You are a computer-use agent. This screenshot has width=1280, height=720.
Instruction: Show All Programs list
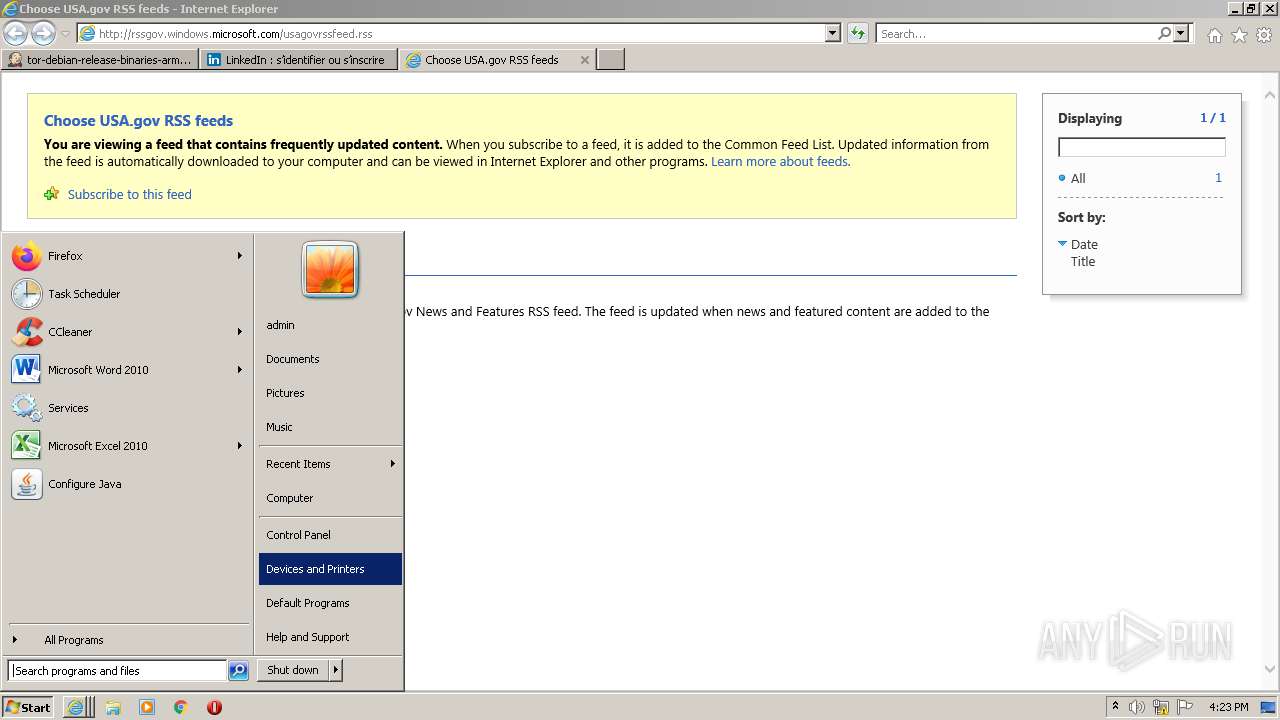pyautogui.click(x=128, y=640)
